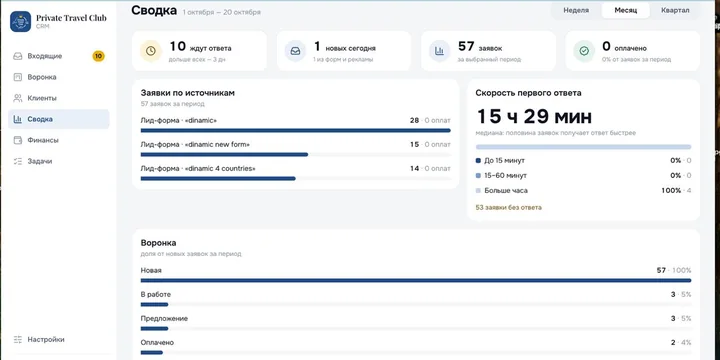Screen dimensions: 720x360
Task: Click the 15–60 минут legend swatch
Action: click(x=478, y=175)
